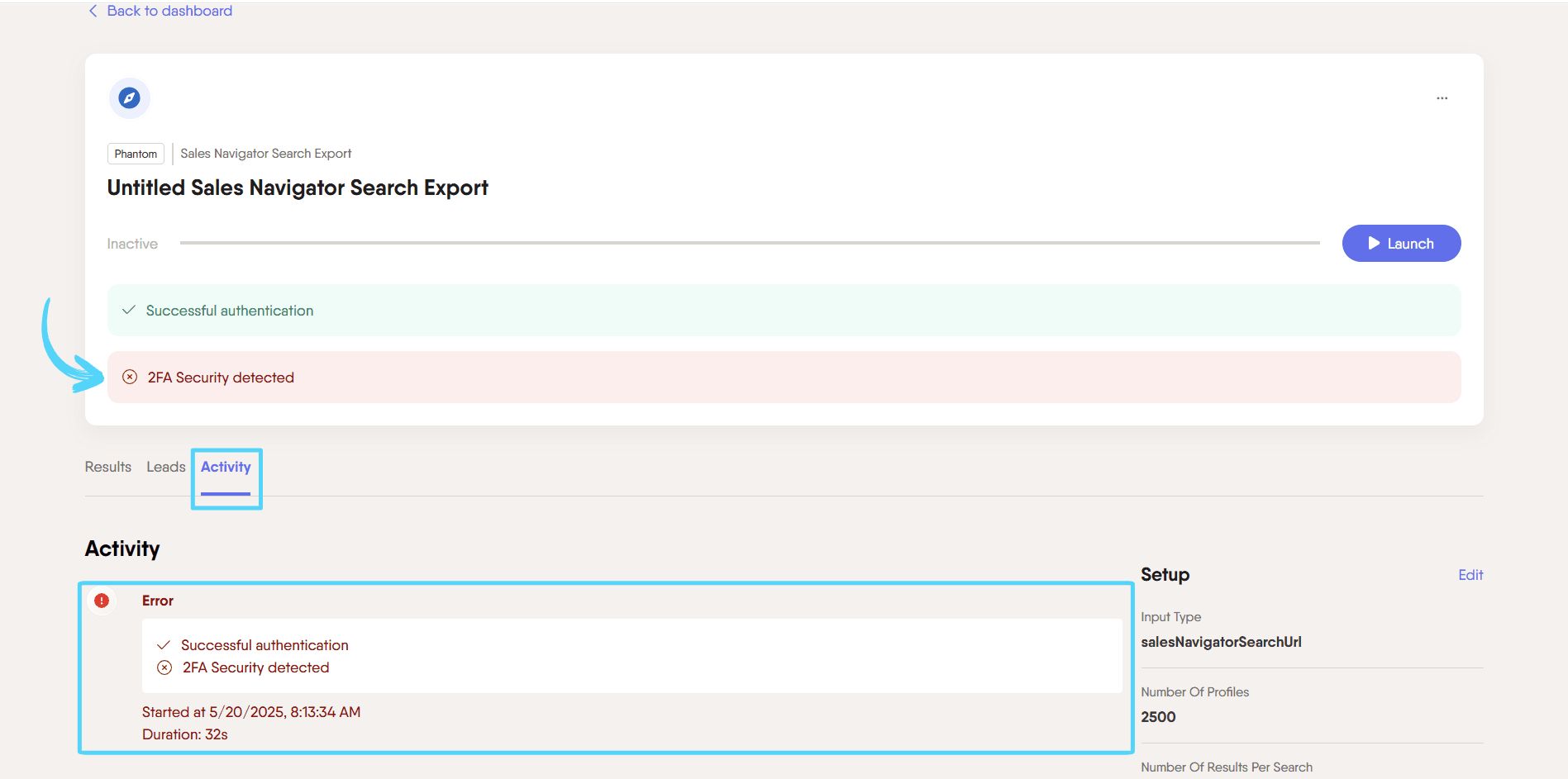Expand the Error activity entry

(158, 601)
